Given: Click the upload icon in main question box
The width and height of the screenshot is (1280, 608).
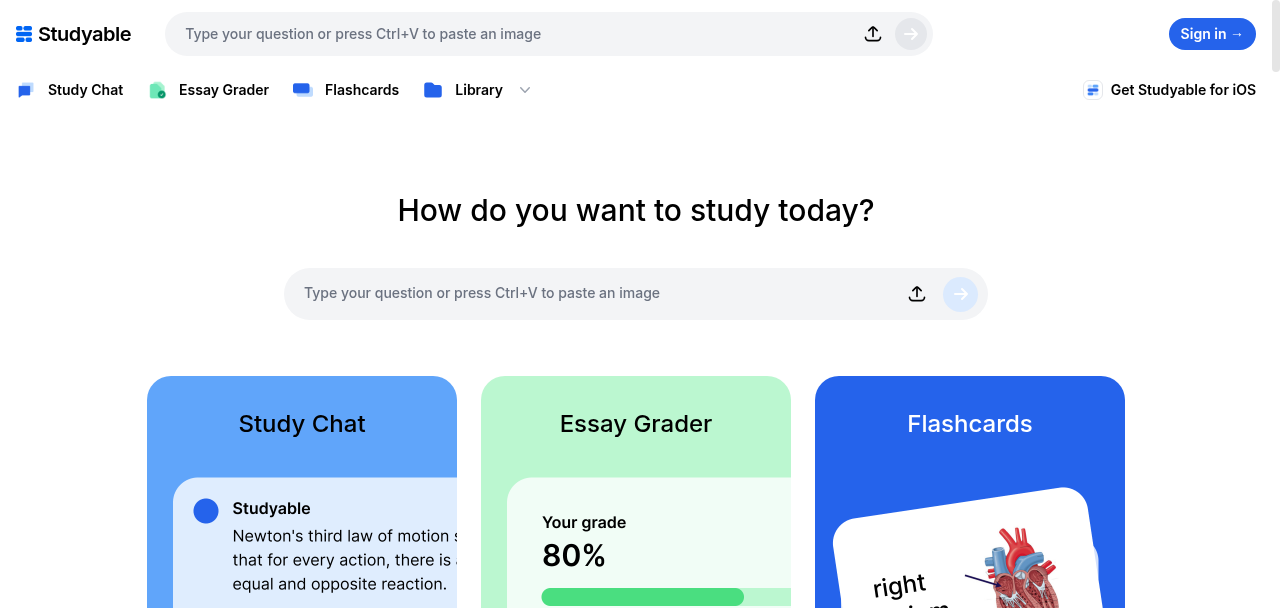Looking at the screenshot, I should [x=917, y=294].
